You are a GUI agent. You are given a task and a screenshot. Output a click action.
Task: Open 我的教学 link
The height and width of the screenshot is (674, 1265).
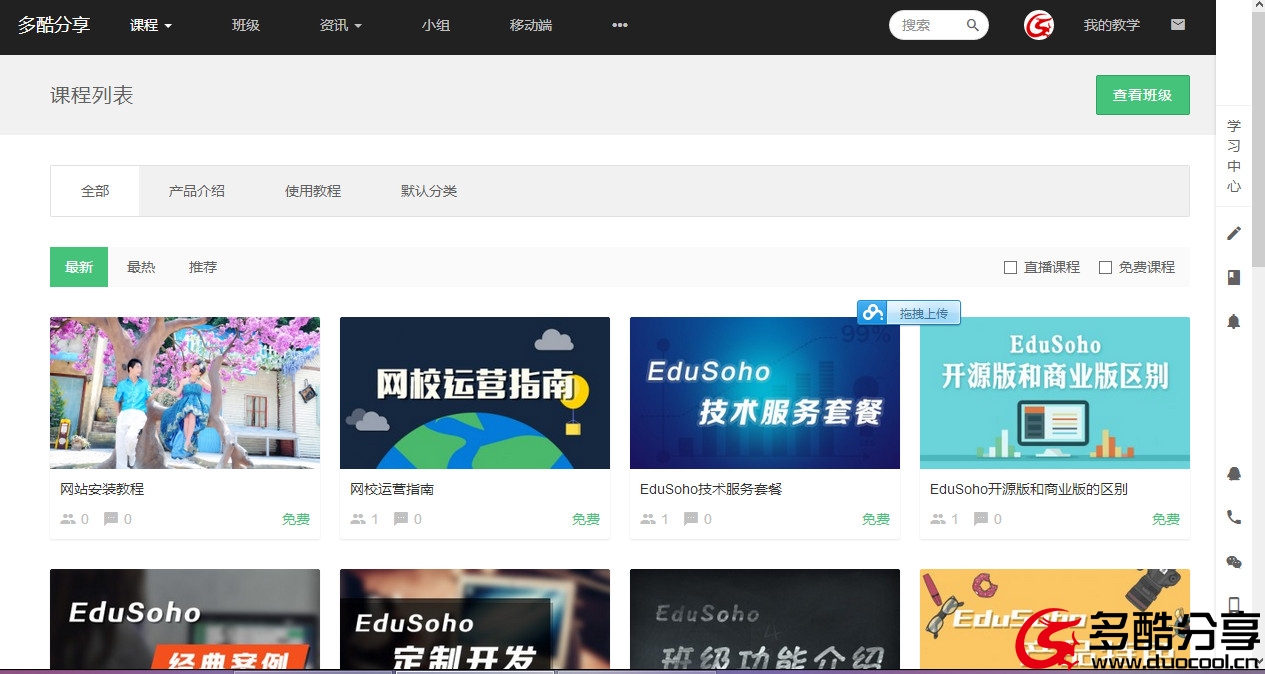[x=1112, y=25]
